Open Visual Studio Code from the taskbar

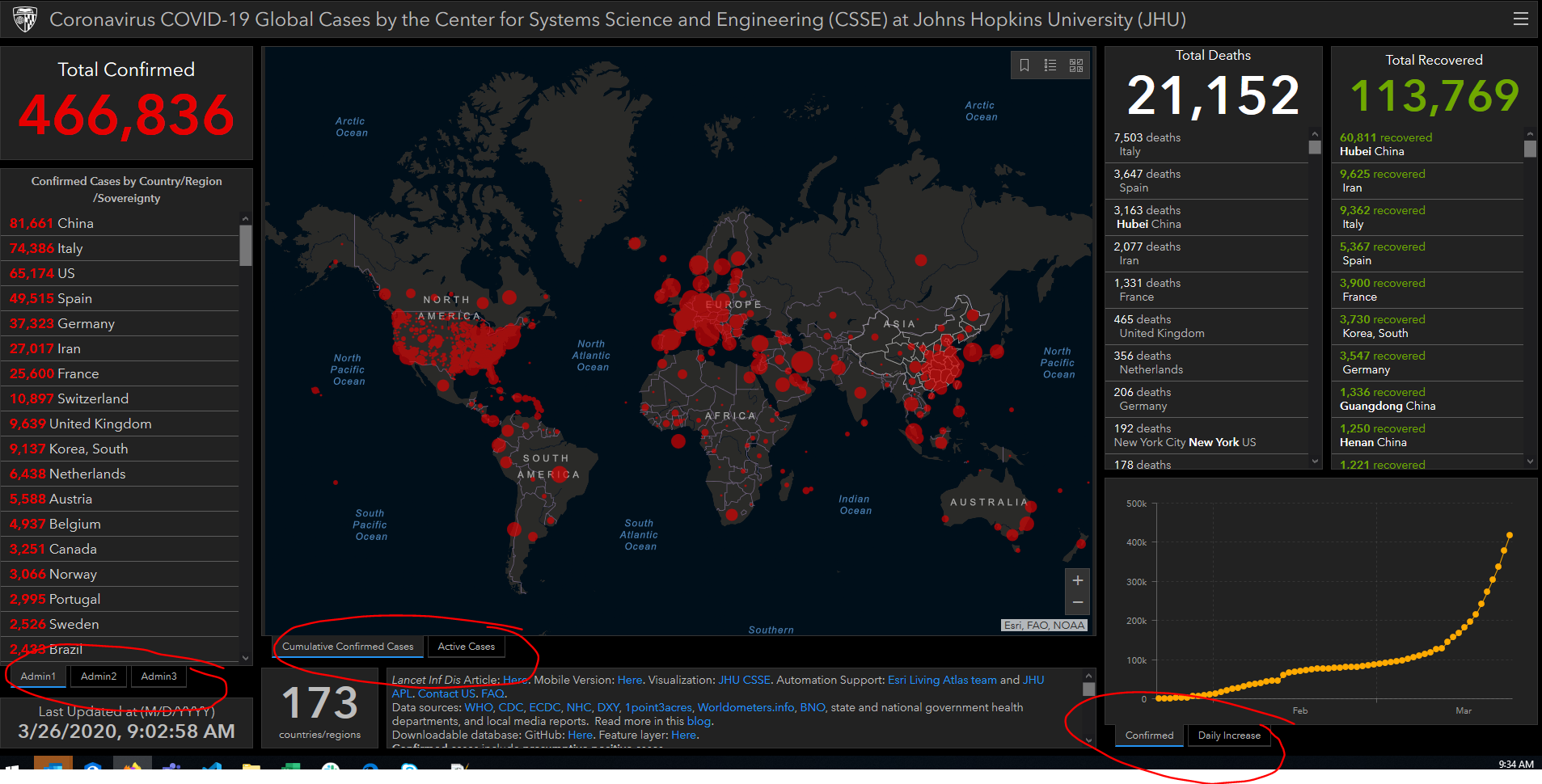[213, 767]
